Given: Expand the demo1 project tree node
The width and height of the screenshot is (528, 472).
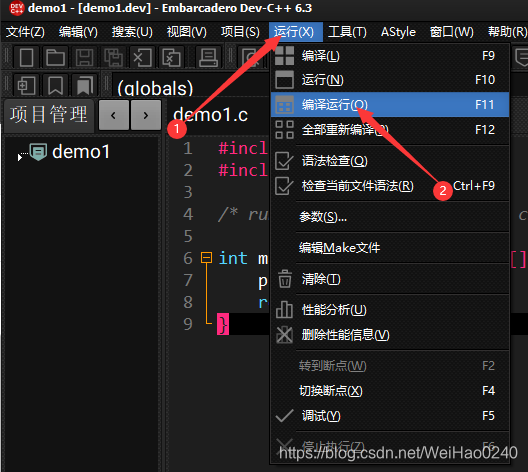Looking at the screenshot, I should [x=20, y=157].
